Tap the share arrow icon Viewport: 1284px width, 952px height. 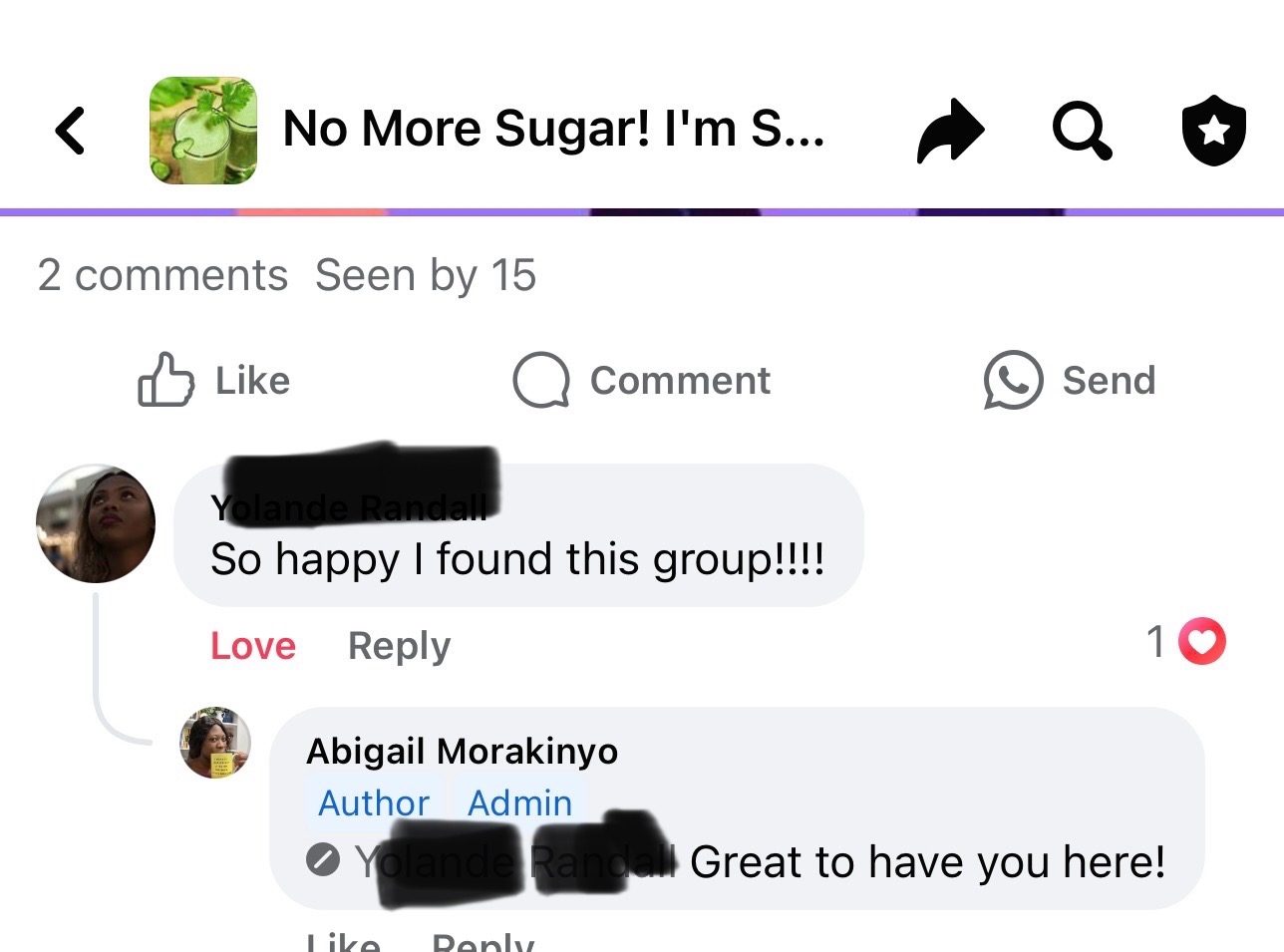(x=950, y=131)
